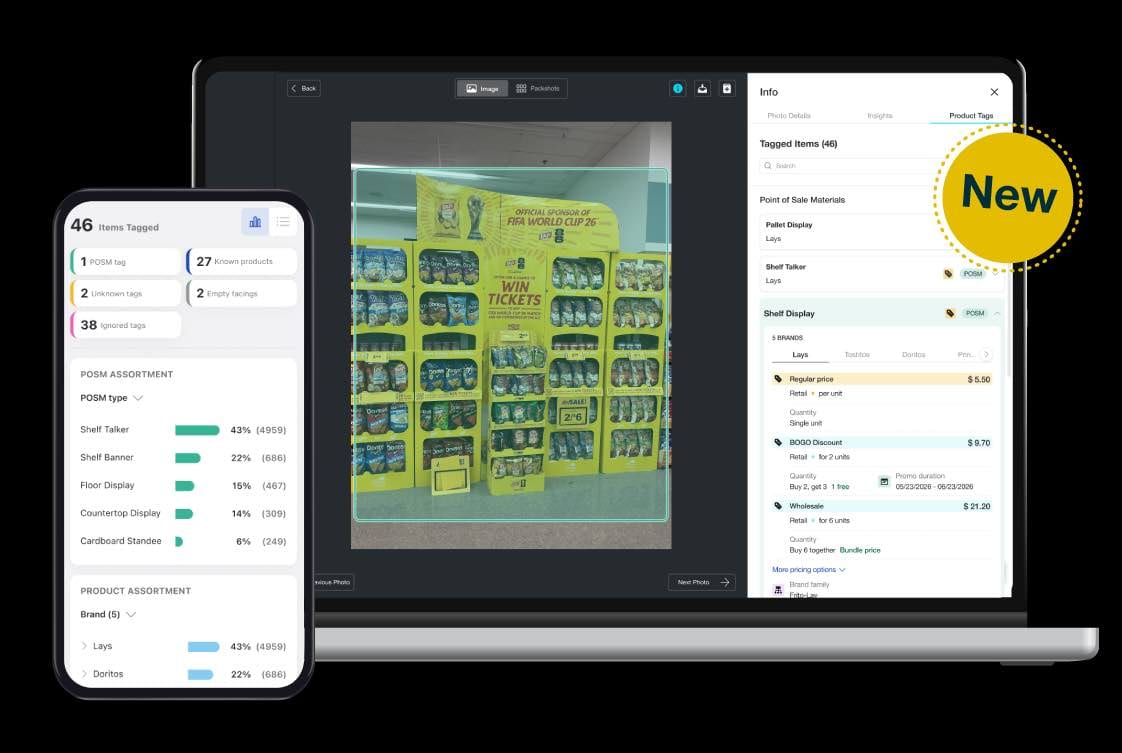Expand the Doritos brand row on phone
1122x753 pixels.
click(x=84, y=674)
